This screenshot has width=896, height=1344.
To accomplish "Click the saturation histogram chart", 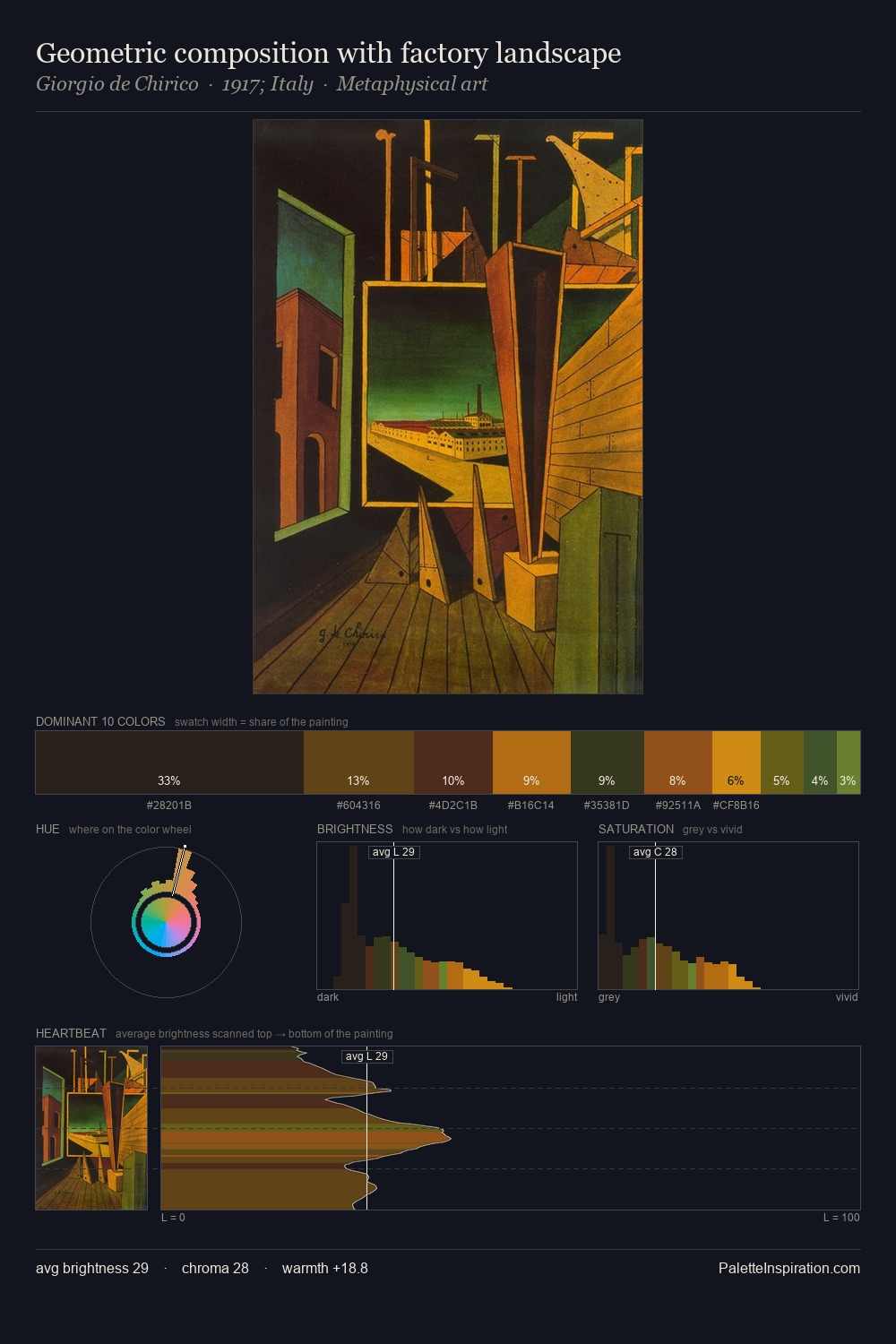I will [728, 916].
